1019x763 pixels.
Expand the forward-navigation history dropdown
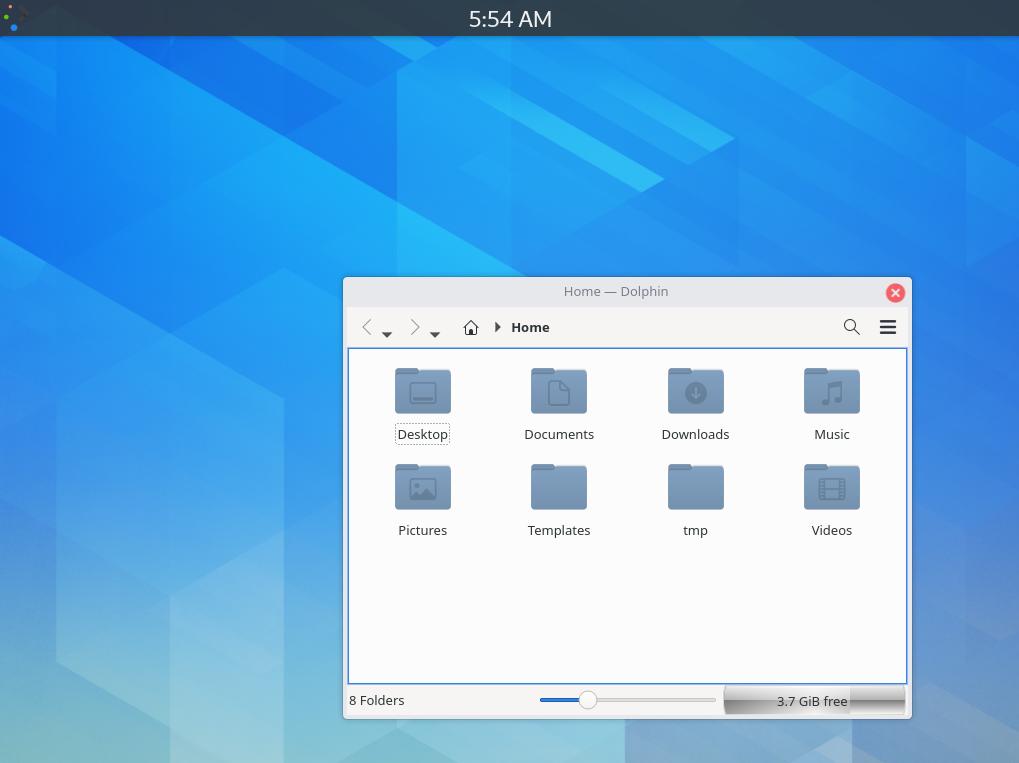tap(434, 333)
